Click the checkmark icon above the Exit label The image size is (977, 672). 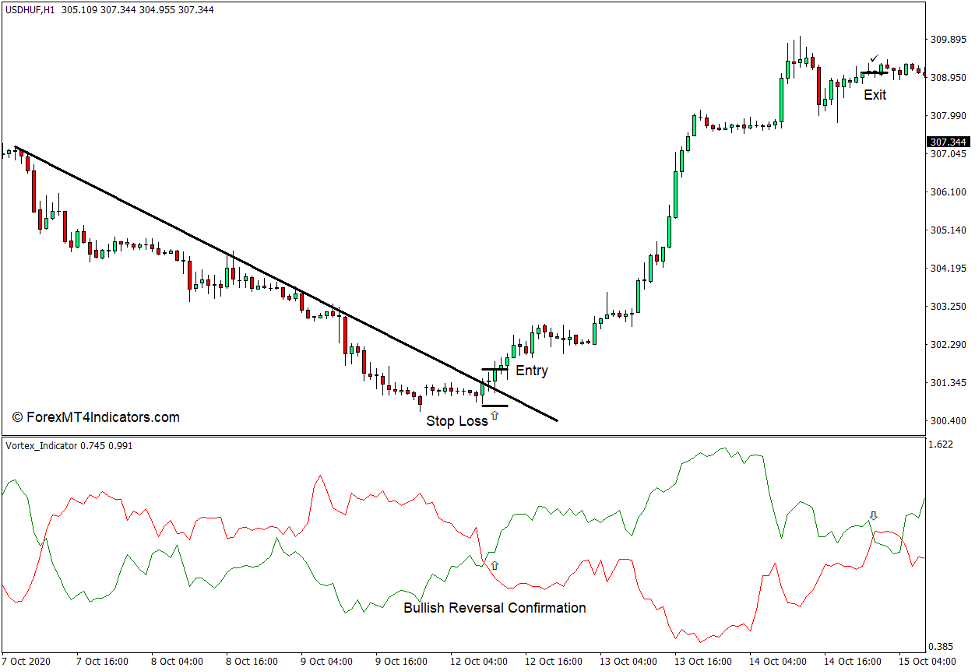874,57
